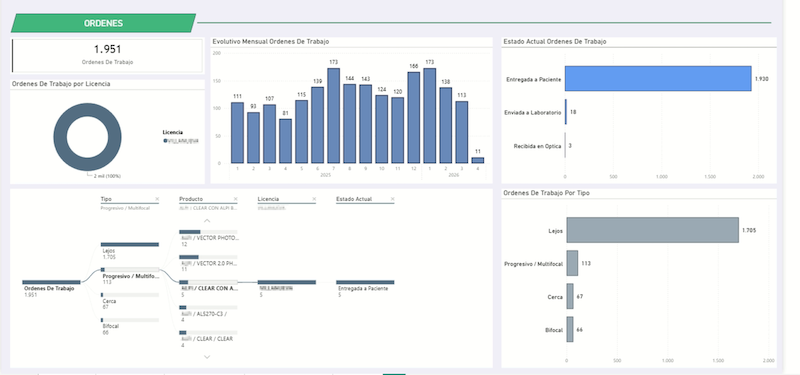Image resolution: width=800 pixels, height=375 pixels.
Task: Select the bar with value 113 in monthly chart
Action: (x=462, y=132)
